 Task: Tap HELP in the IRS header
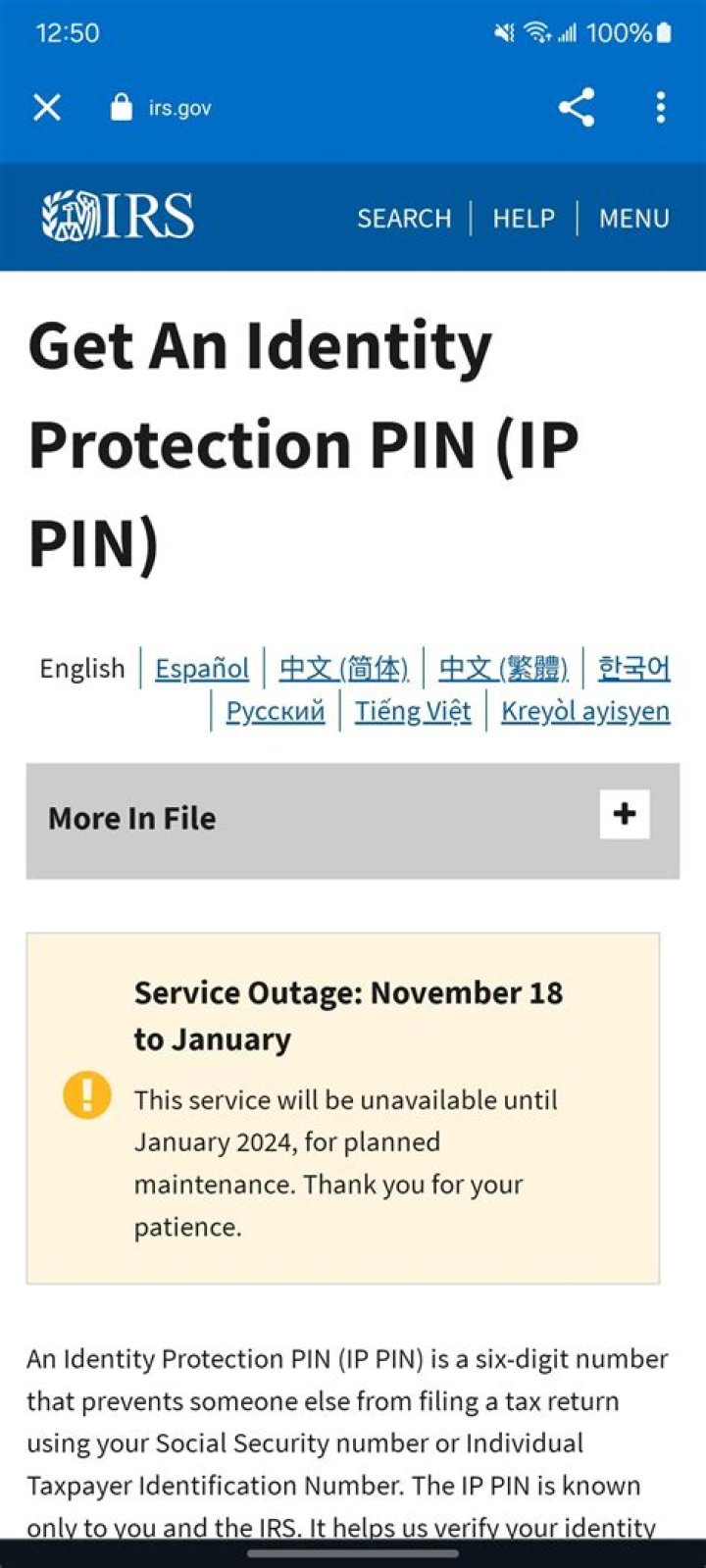pyautogui.click(x=523, y=219)
